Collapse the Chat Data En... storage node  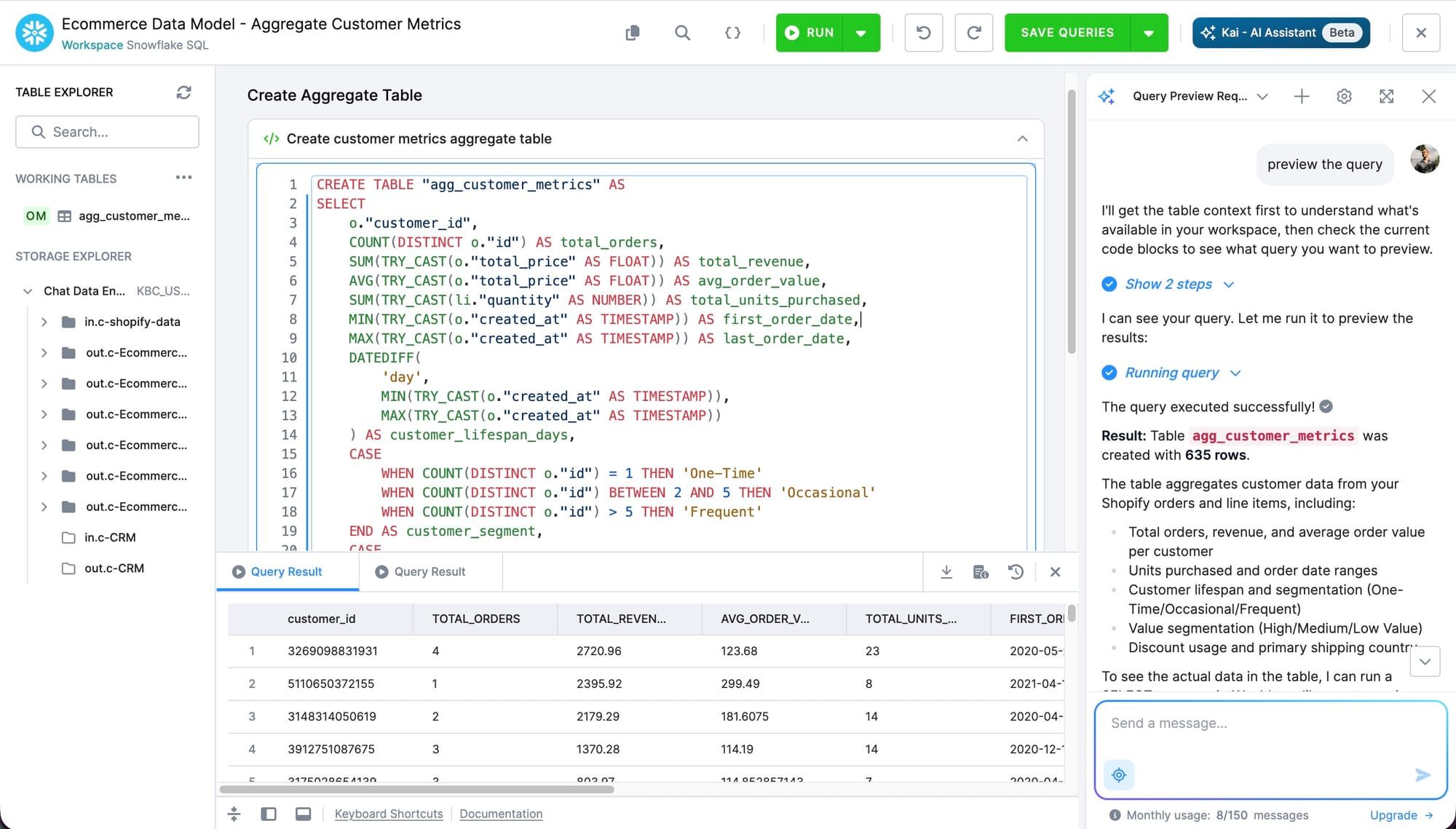(28, 291)
